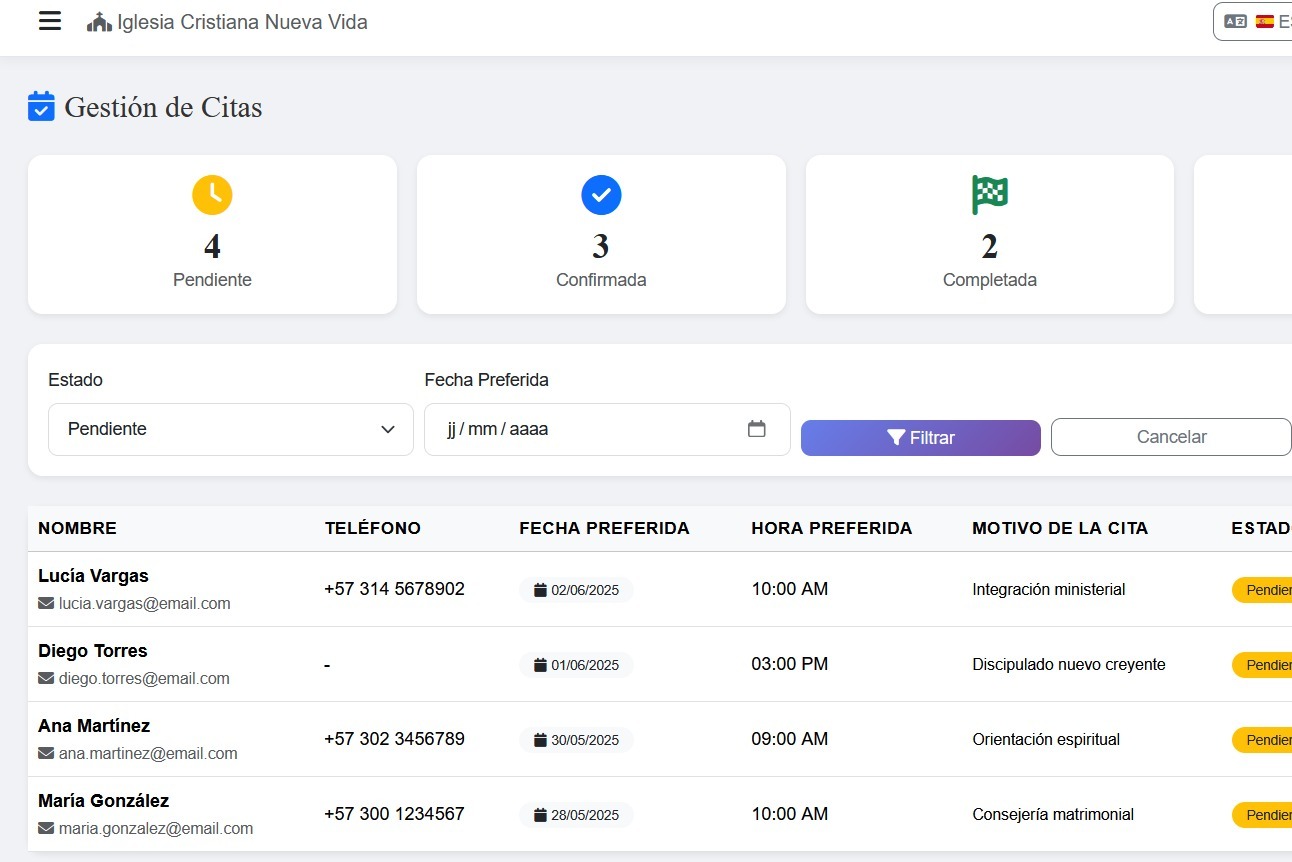Click the name María González
Viewport: 1292px width, 862px height.
(103, 801)
